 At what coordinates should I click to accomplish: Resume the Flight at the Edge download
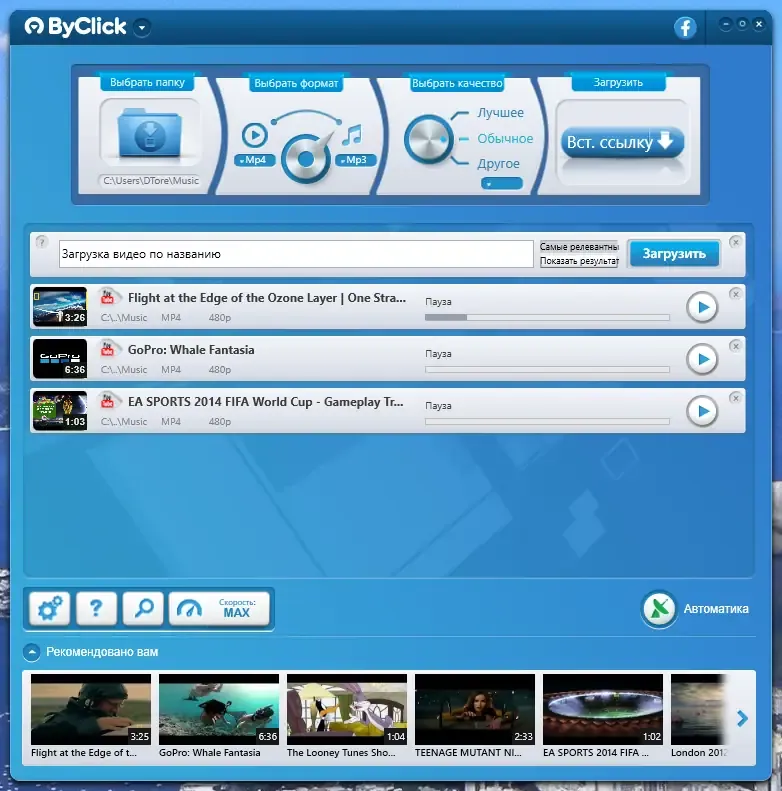(x=702, y=307)
